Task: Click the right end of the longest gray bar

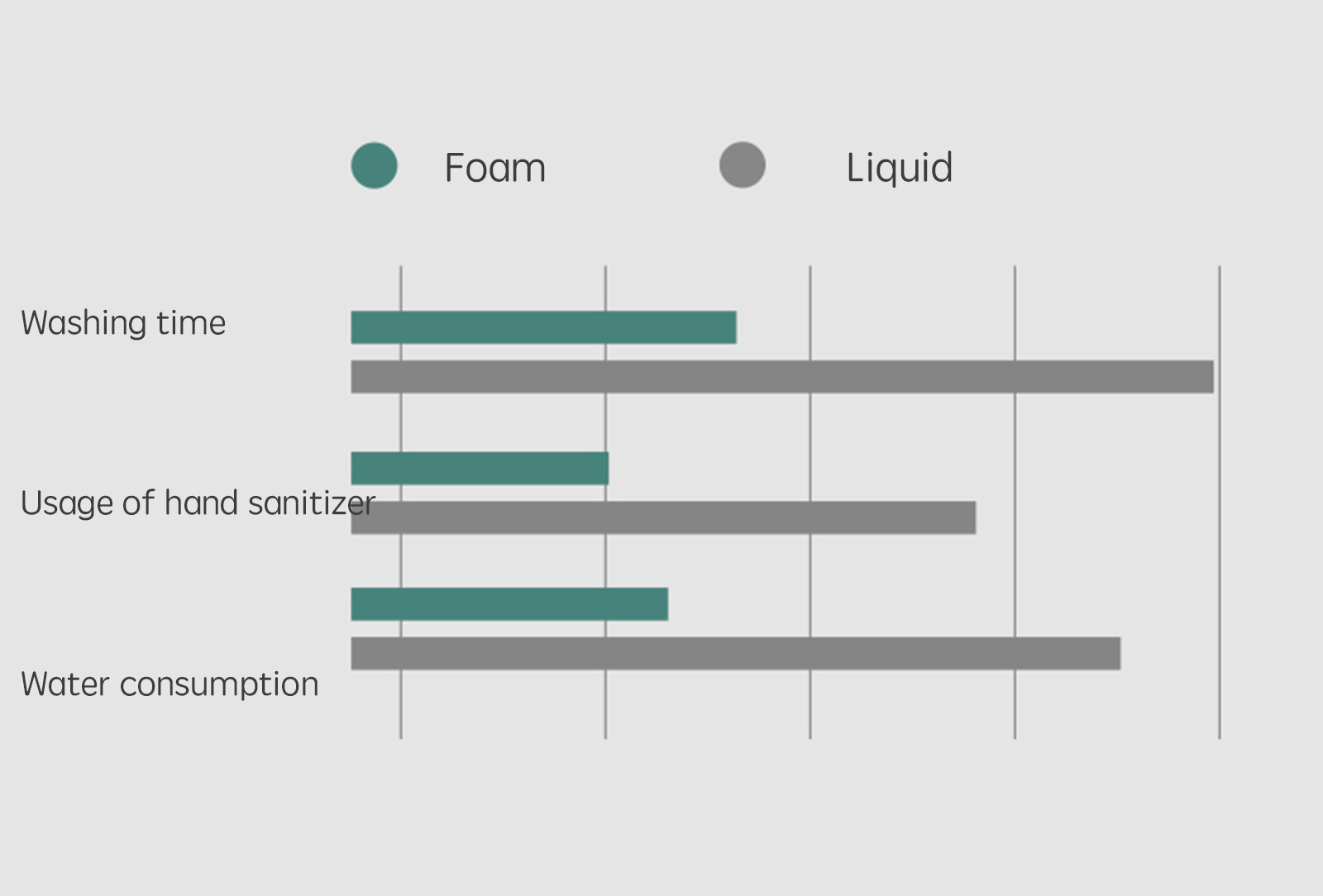Action: 1209,377
